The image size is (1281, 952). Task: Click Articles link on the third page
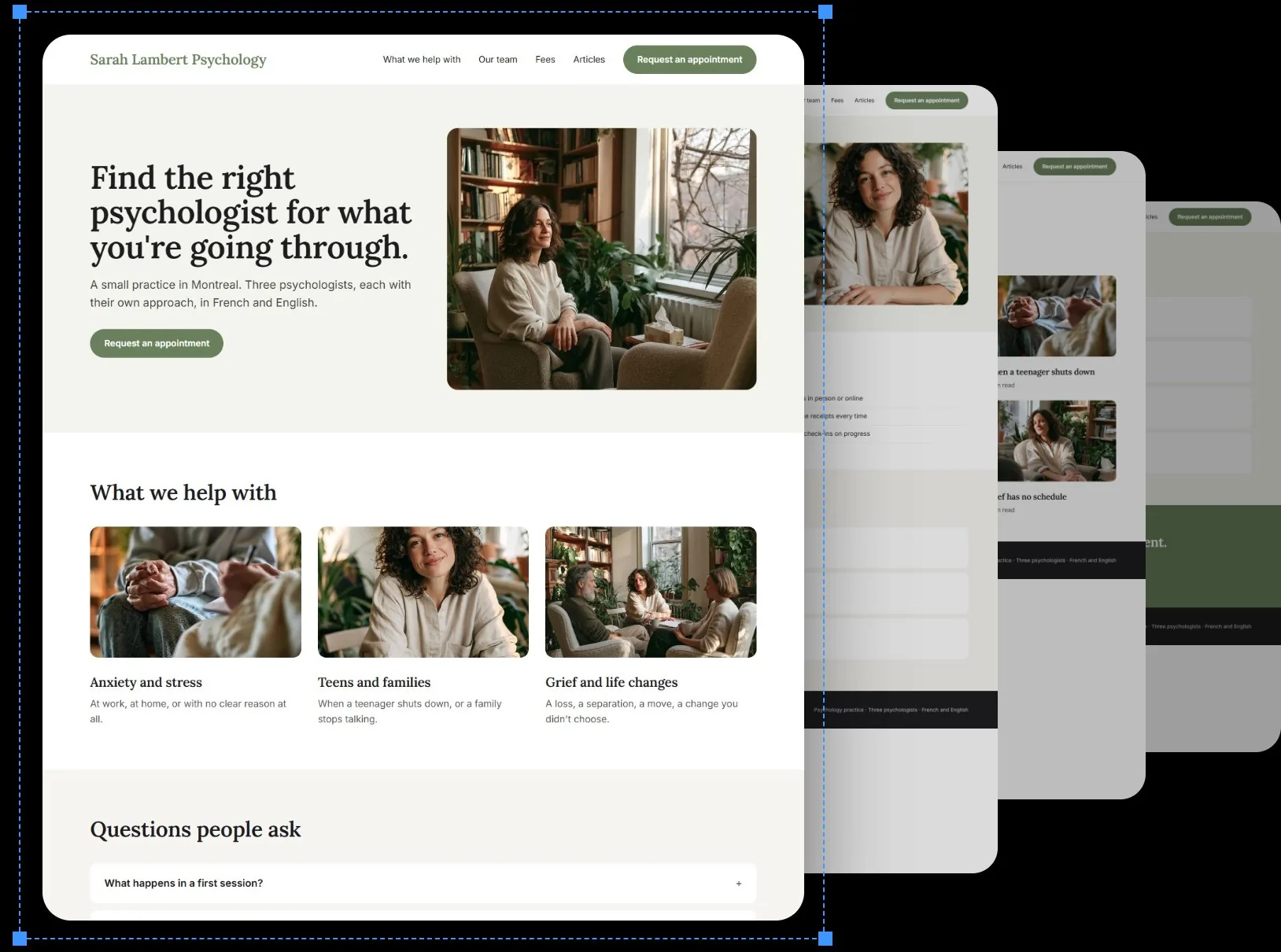click(1012, 167)
